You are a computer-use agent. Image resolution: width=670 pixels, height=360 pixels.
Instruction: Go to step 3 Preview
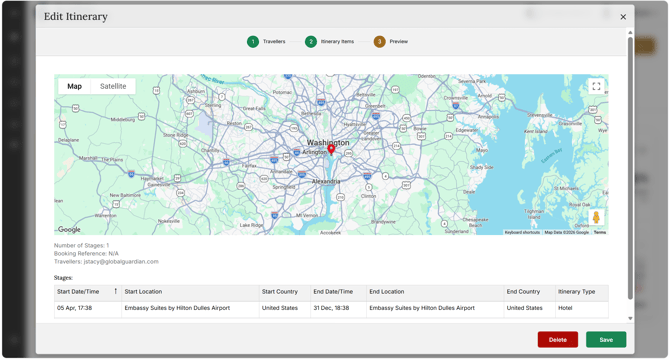(391, 41)
